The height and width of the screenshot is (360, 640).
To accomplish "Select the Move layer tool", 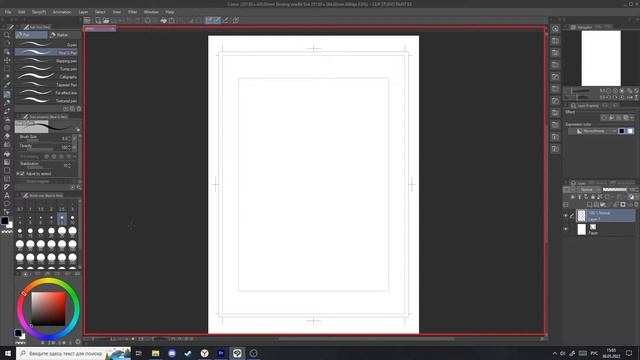I will coord(7,60).
